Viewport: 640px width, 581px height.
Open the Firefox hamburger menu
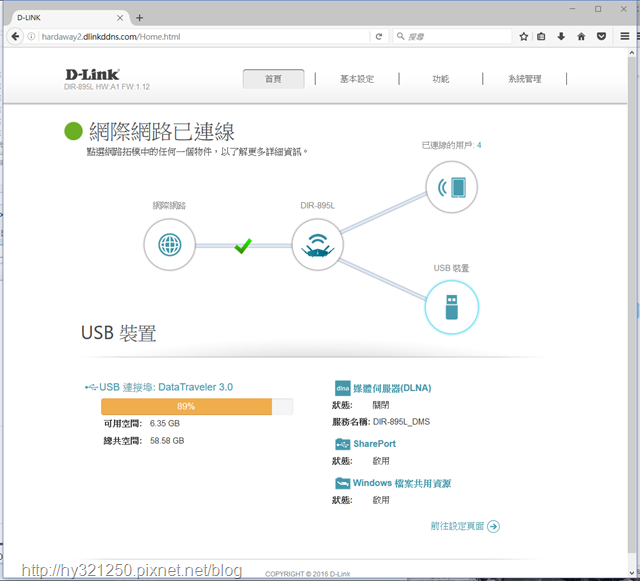click(x=624, y=36)
